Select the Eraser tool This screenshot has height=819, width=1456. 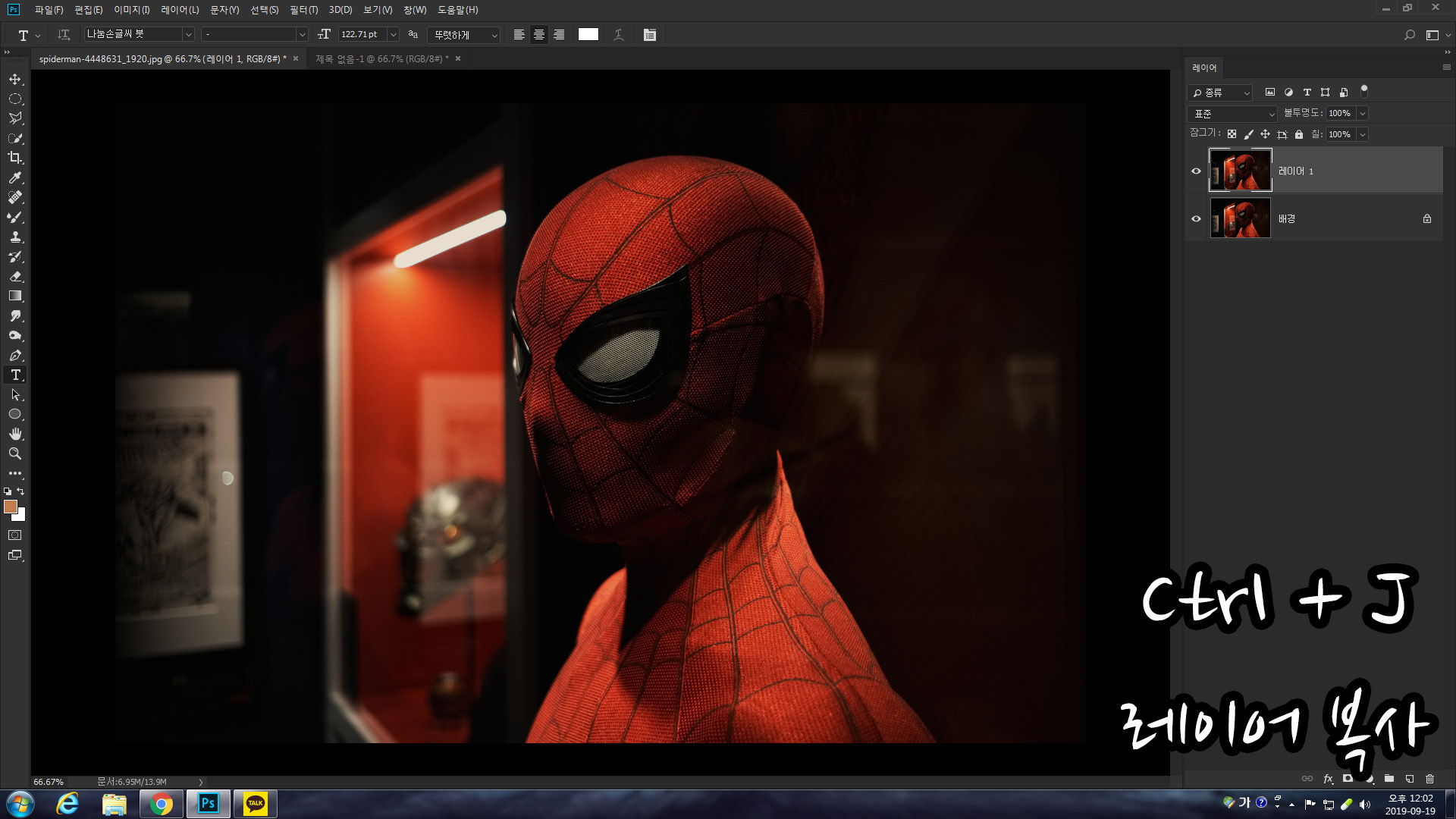(x=15, y=276)
